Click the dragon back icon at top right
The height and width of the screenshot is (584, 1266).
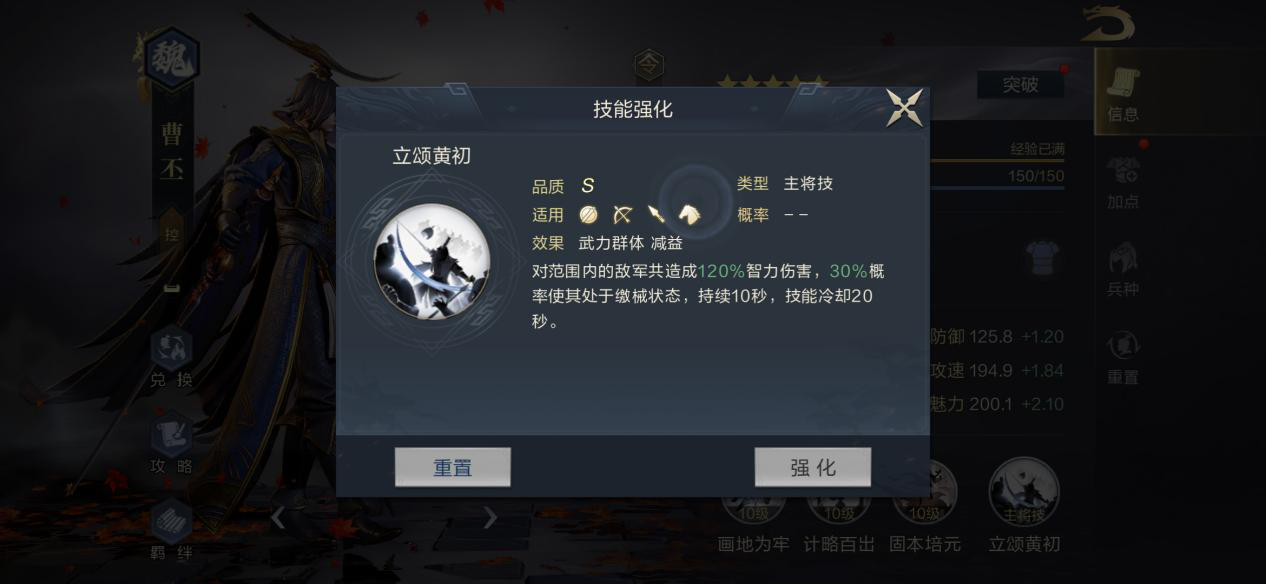pos(1112,24)
